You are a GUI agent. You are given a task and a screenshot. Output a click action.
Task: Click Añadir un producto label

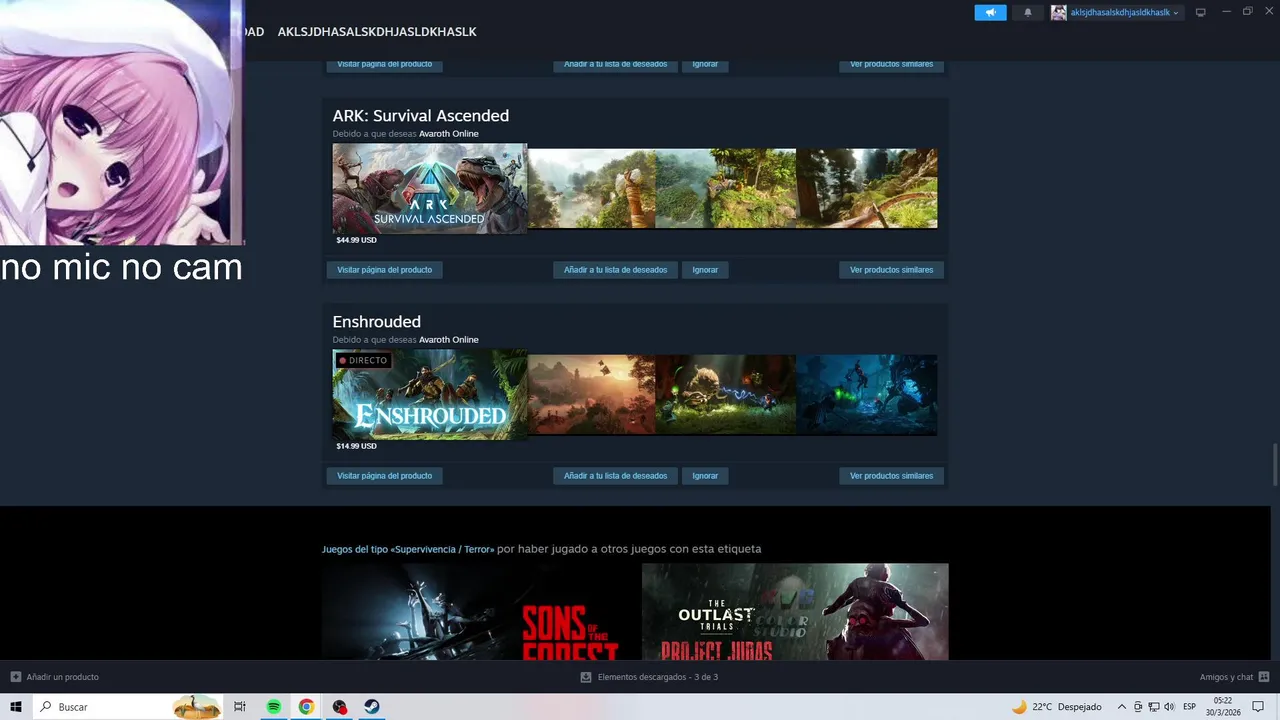62,677
